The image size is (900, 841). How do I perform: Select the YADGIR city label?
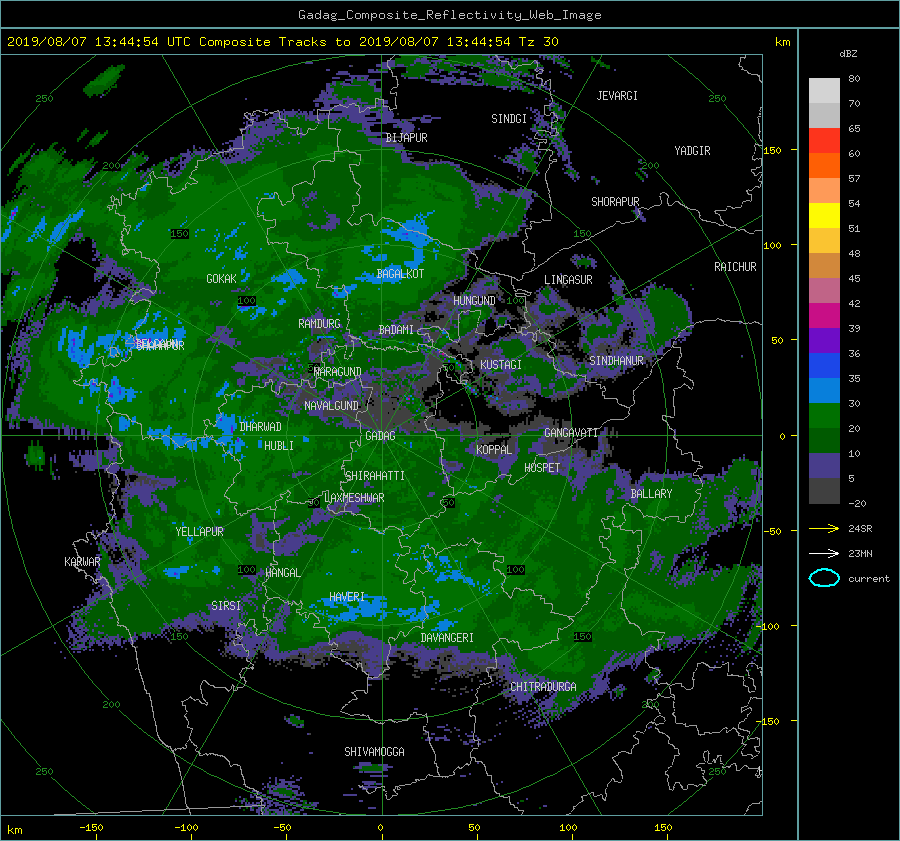coord(692,151)
